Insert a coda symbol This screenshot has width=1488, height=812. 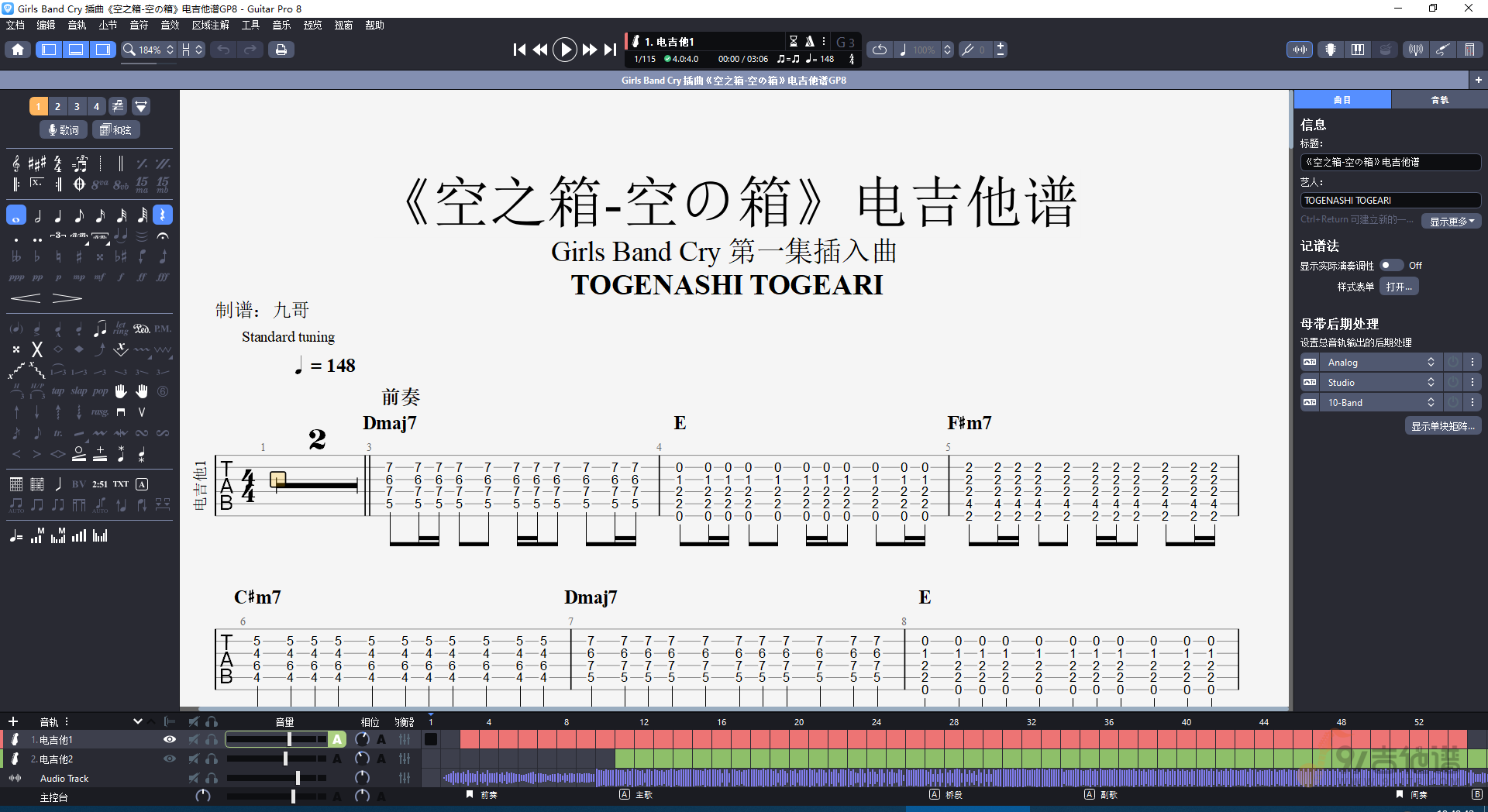click(79, 184)
